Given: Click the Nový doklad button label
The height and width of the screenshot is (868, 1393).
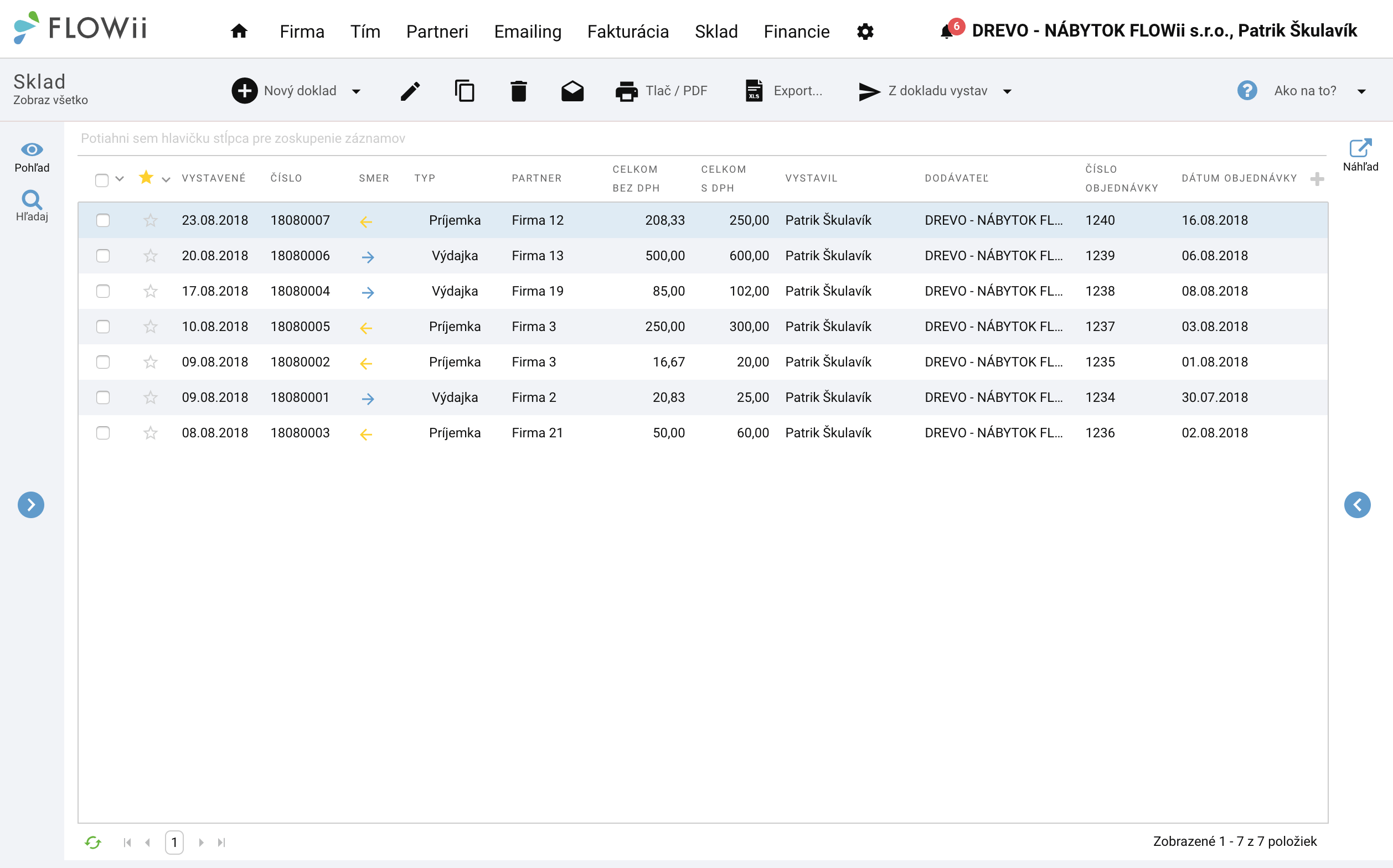Looking at the screenshot, I should [x=300, y=91].
